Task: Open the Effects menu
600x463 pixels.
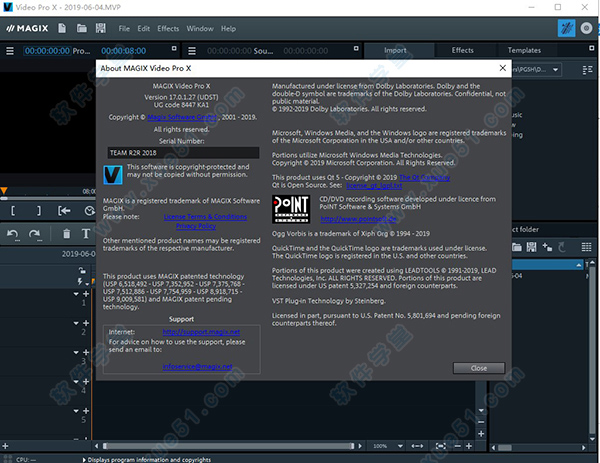Action: (168, 29)
